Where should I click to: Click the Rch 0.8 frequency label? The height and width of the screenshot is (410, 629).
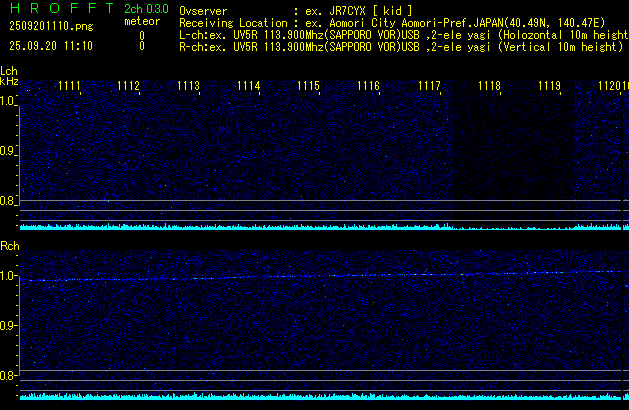tap(9, 376)
